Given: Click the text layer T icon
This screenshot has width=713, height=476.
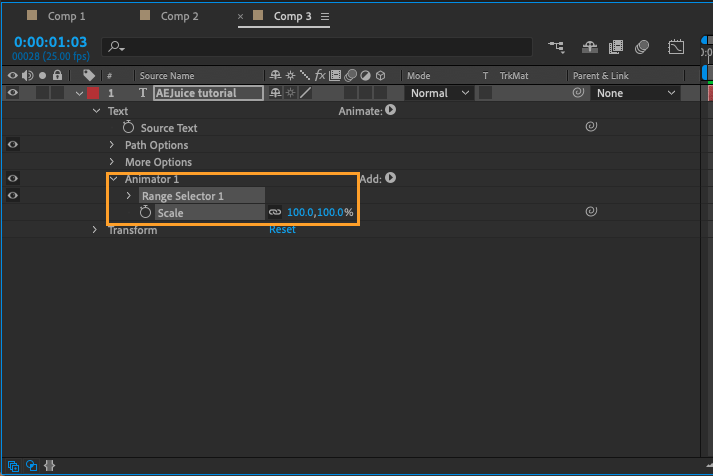Looking at the screenshot, I should click(143, 93).
